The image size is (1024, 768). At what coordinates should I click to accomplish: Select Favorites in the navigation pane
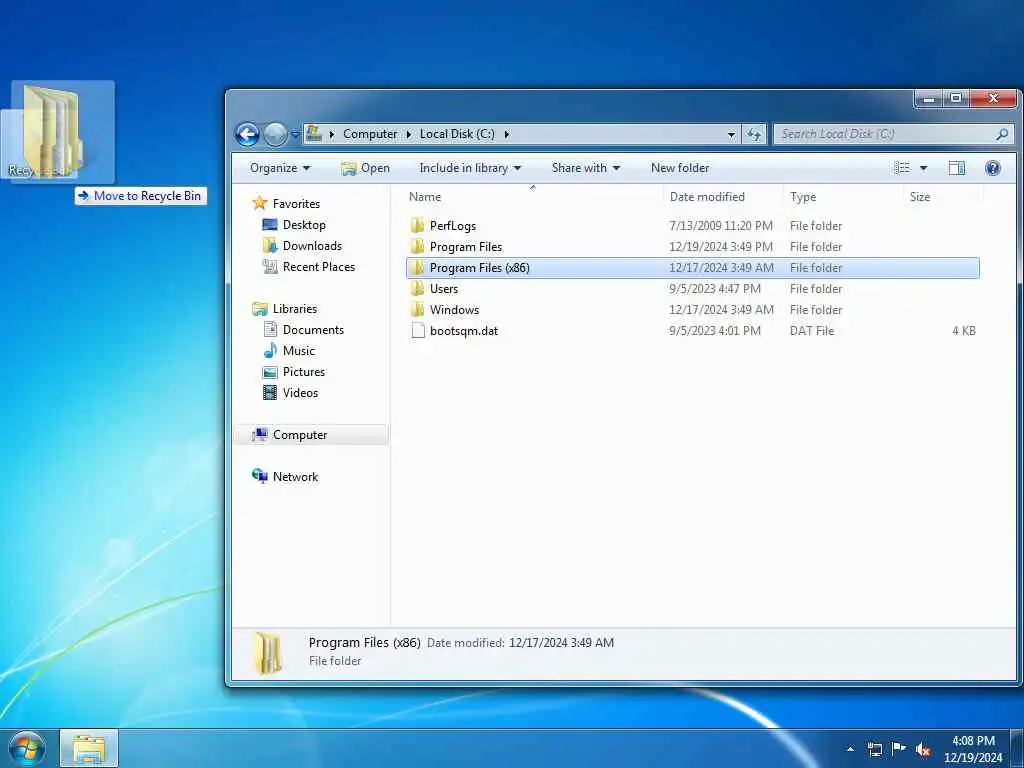pos(286,204)
